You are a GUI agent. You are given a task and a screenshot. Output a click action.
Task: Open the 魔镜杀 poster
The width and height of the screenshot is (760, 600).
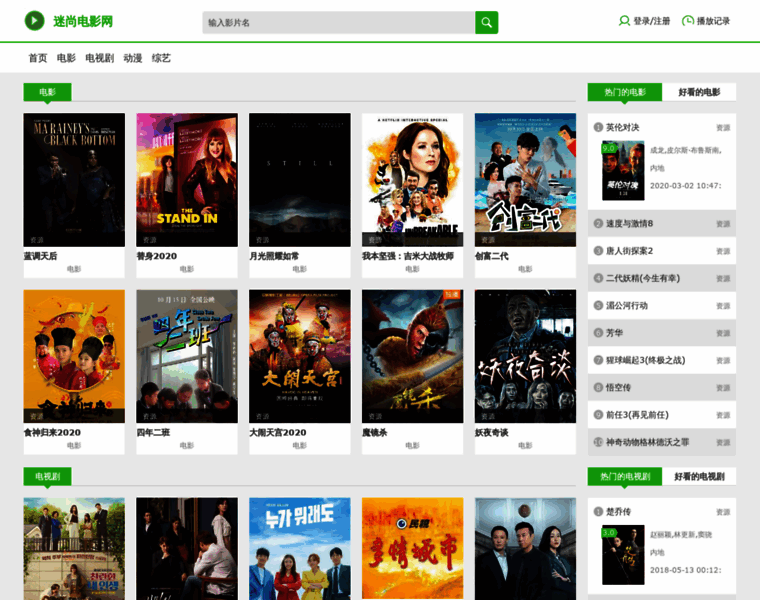pos(412,356)
